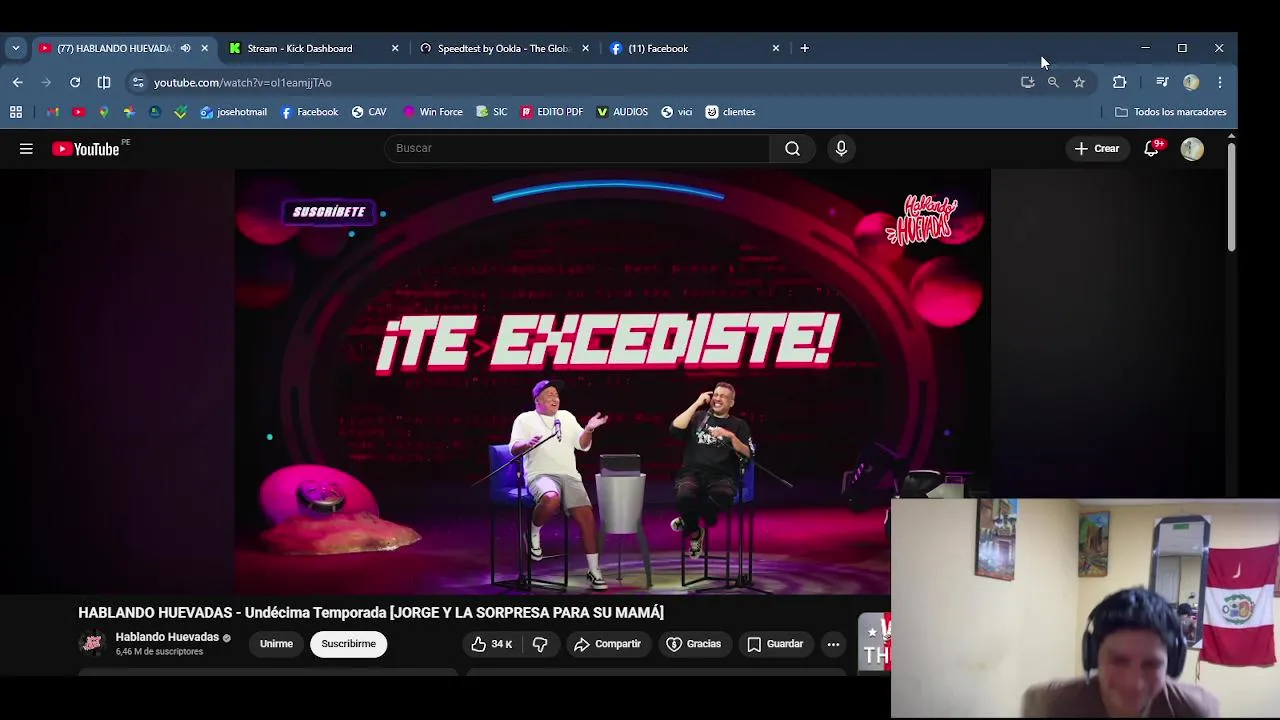Open YouTube notifications bell
This screenshot has width=1280, height=720.
(1152, 148)
